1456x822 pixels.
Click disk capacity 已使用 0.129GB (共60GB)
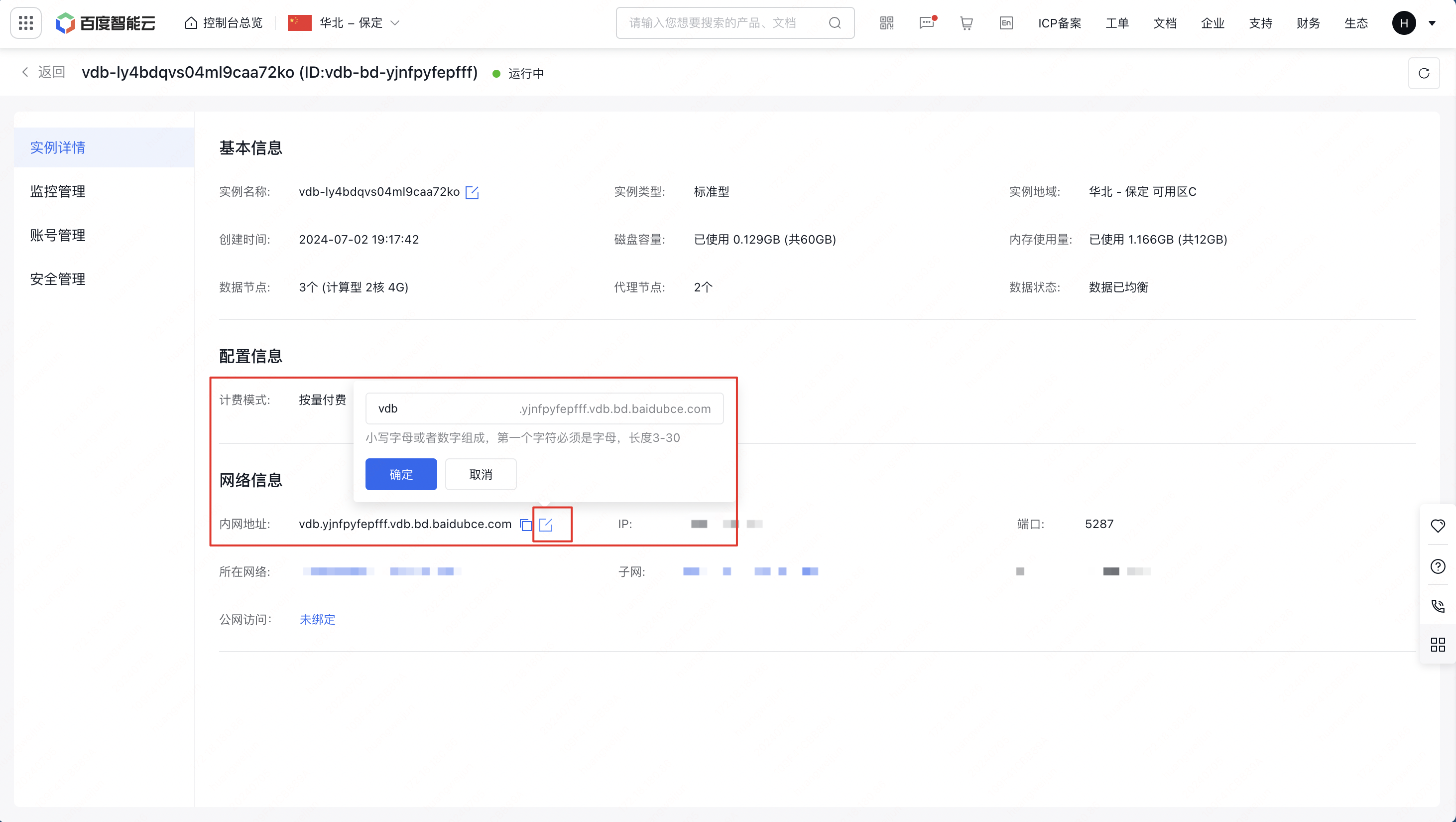(x=765, y=239)
